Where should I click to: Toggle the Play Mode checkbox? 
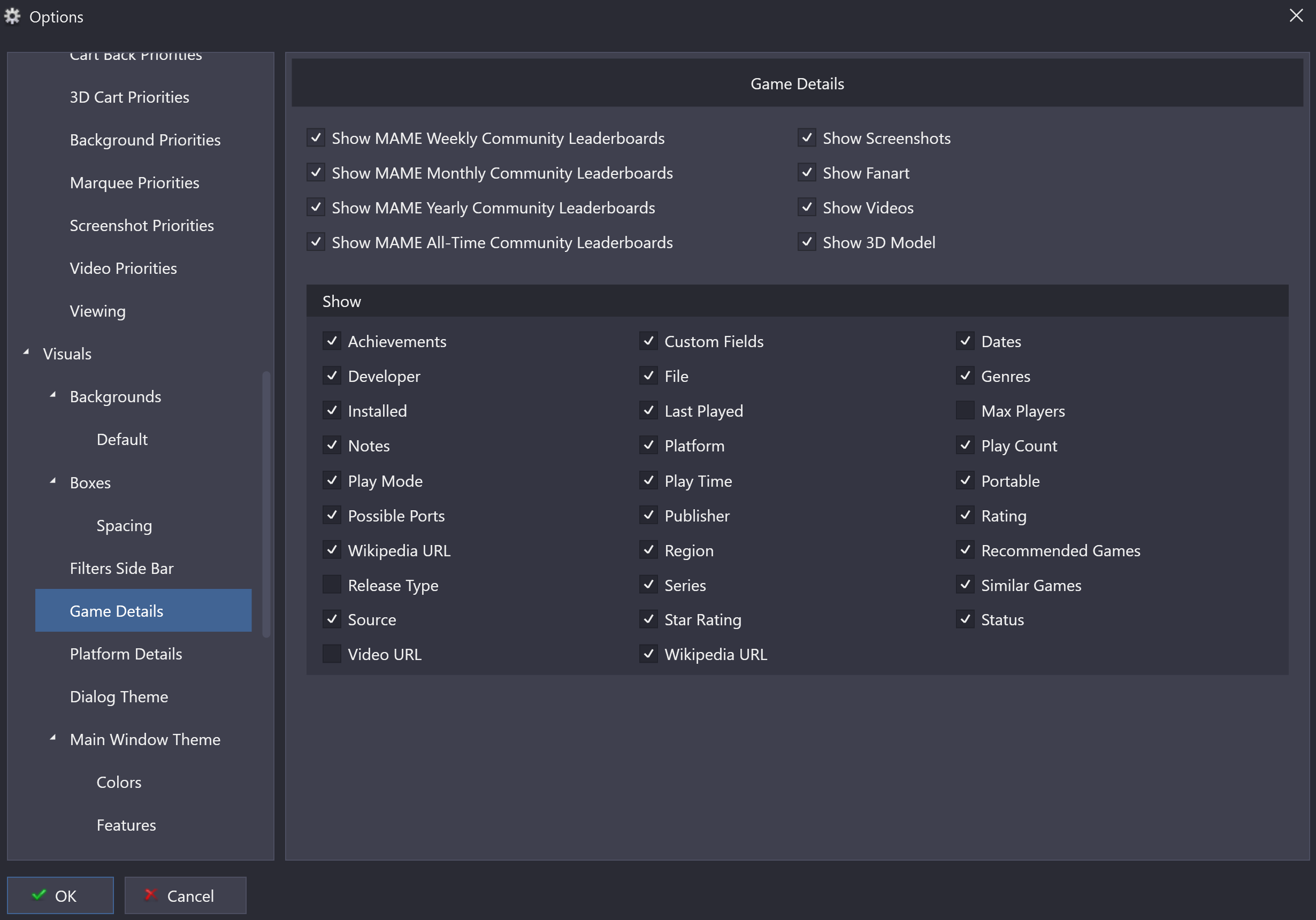tap(332, 480)
